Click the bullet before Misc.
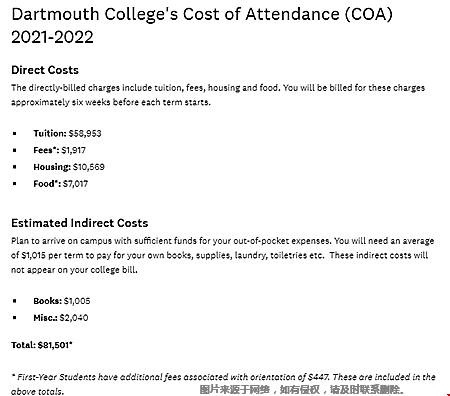 coord(14,318)
